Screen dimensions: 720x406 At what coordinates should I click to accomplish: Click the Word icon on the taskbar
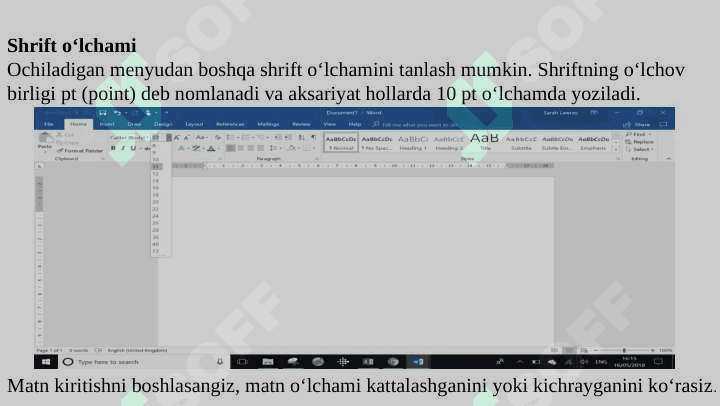pos(418,362)
